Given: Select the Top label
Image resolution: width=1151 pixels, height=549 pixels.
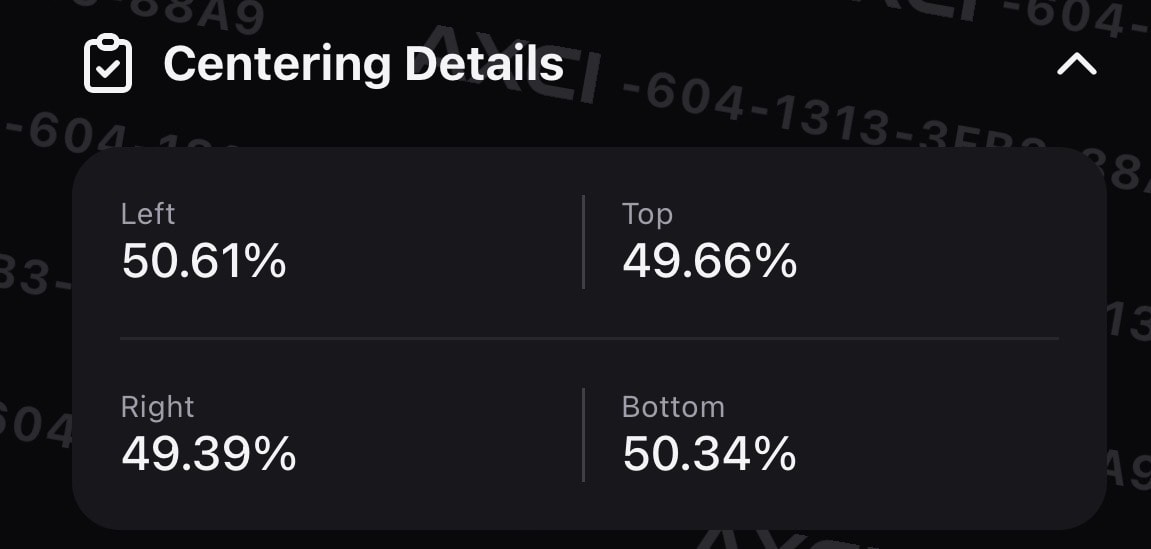Looking at the screenshot, I should (647, 214).
